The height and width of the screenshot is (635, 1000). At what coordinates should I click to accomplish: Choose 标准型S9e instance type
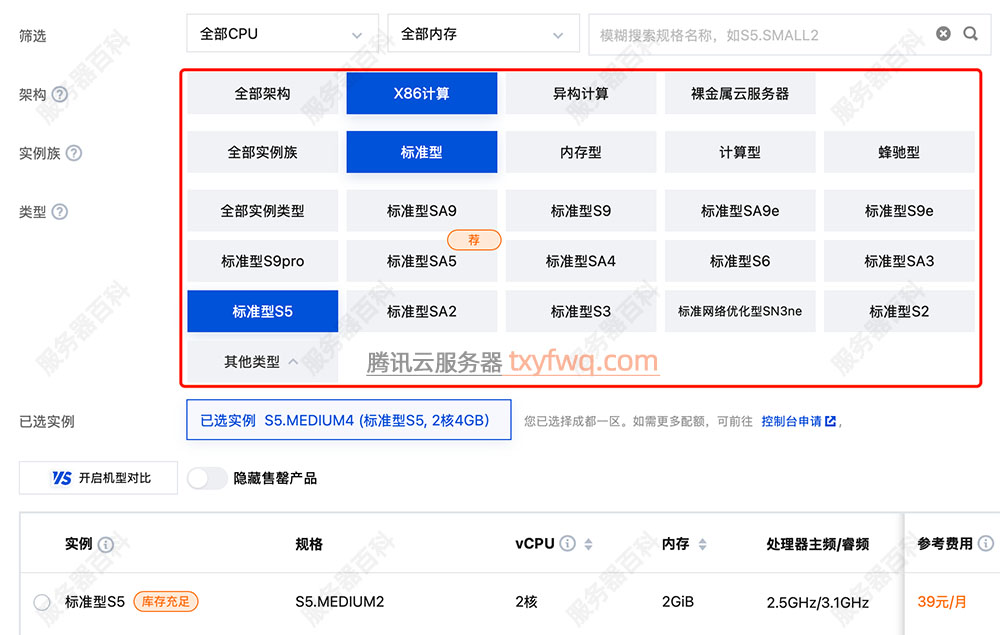[899, 211]
